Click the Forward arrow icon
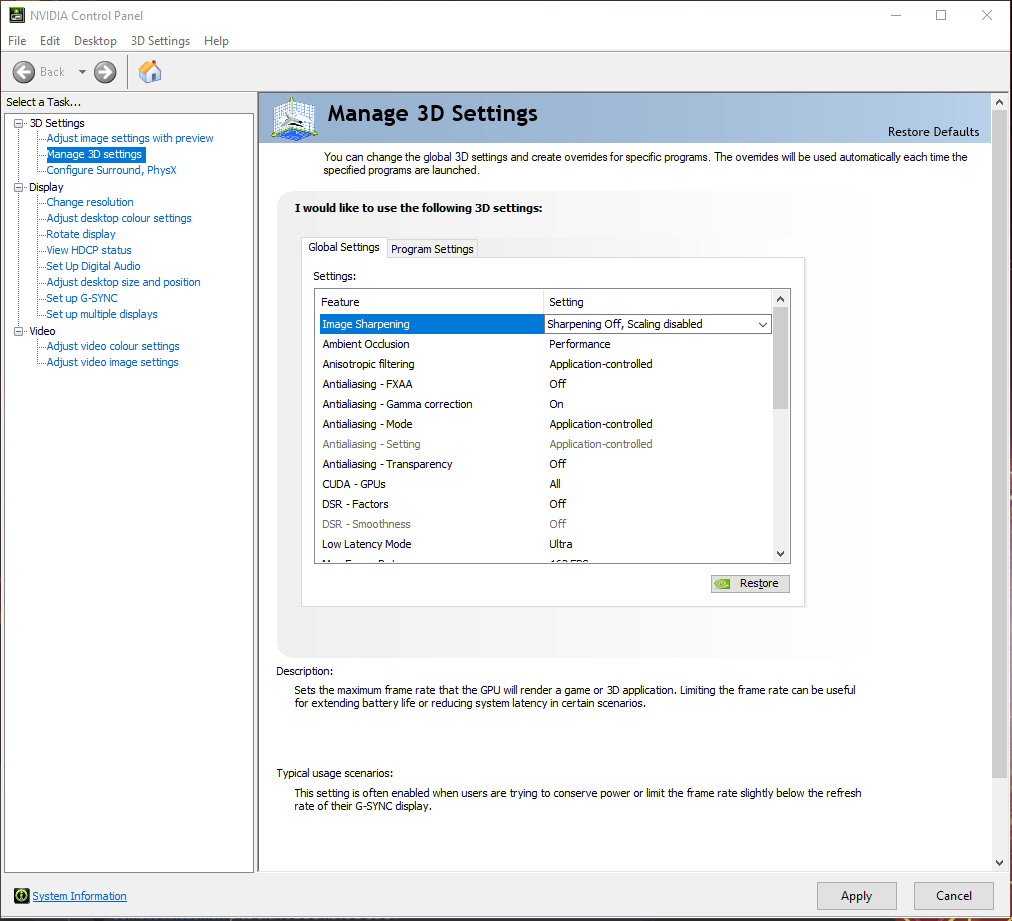1012x921 pixels. pos(105,72)
